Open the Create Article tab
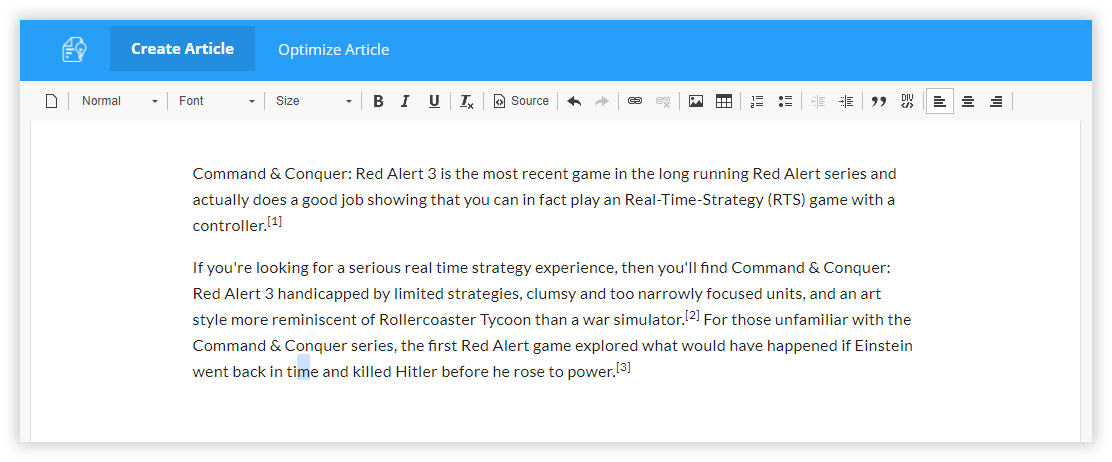 click(x=182, y=49)
